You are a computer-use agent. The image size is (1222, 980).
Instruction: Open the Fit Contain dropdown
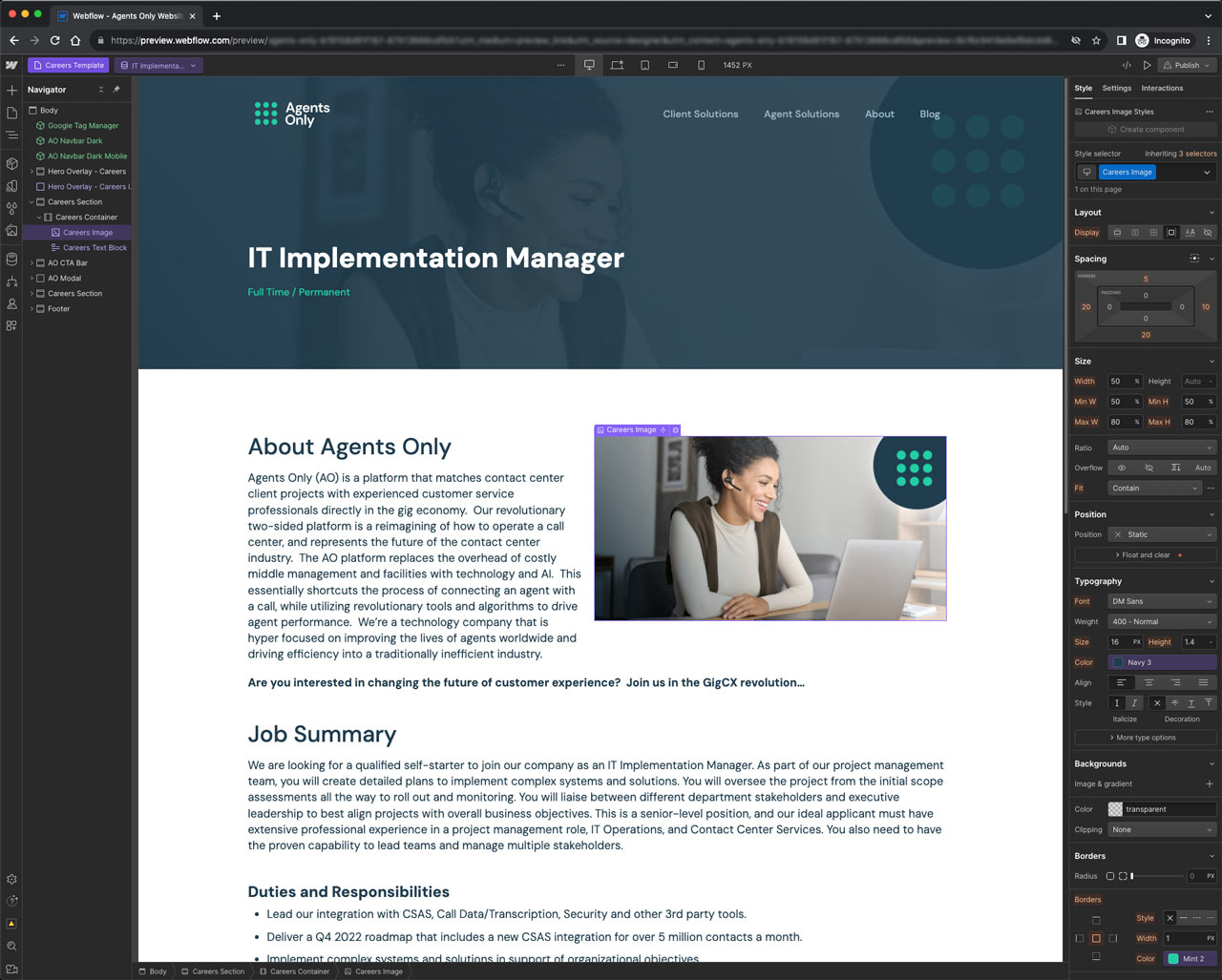1154,488
